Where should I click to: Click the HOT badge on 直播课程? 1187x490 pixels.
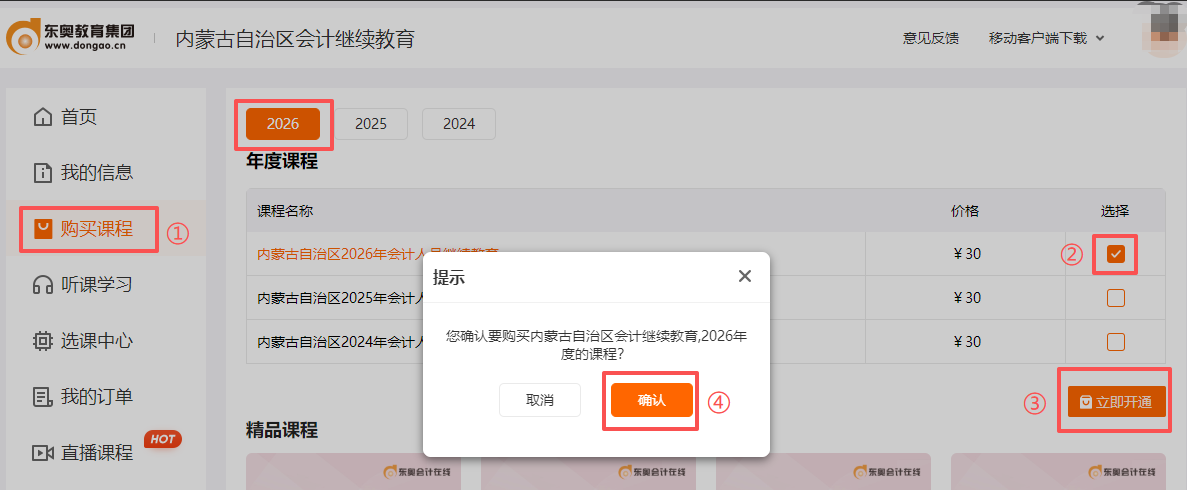pos(163,439)
